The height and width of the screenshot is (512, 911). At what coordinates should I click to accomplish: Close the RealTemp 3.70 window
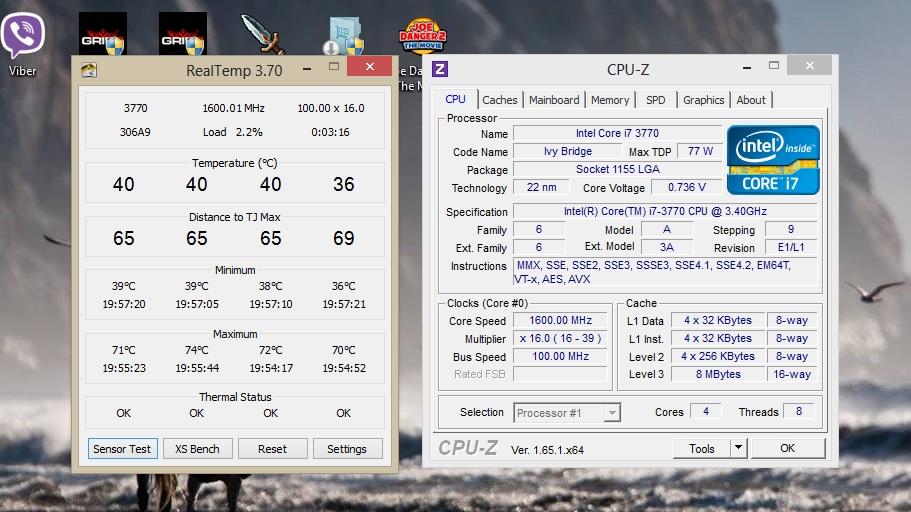click(370, 66)
